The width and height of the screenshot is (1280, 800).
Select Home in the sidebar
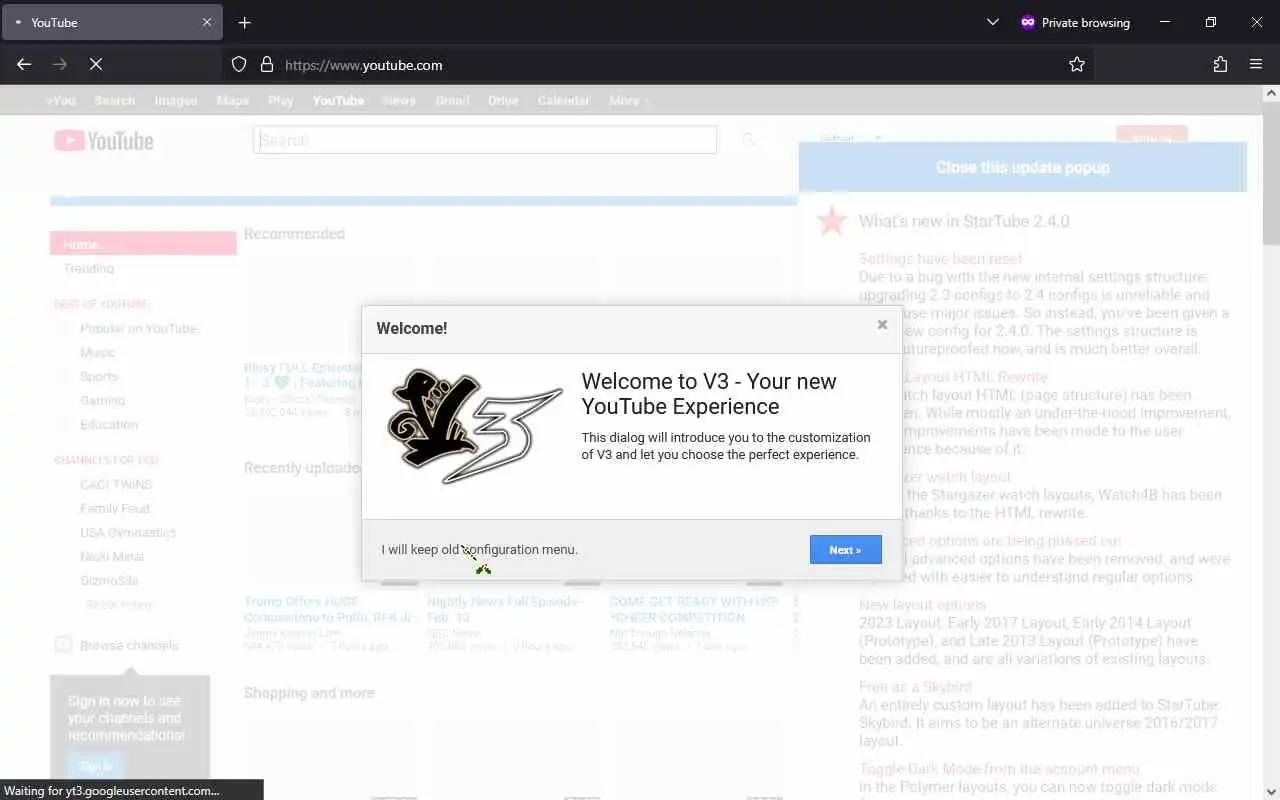(x=143, y=244)
